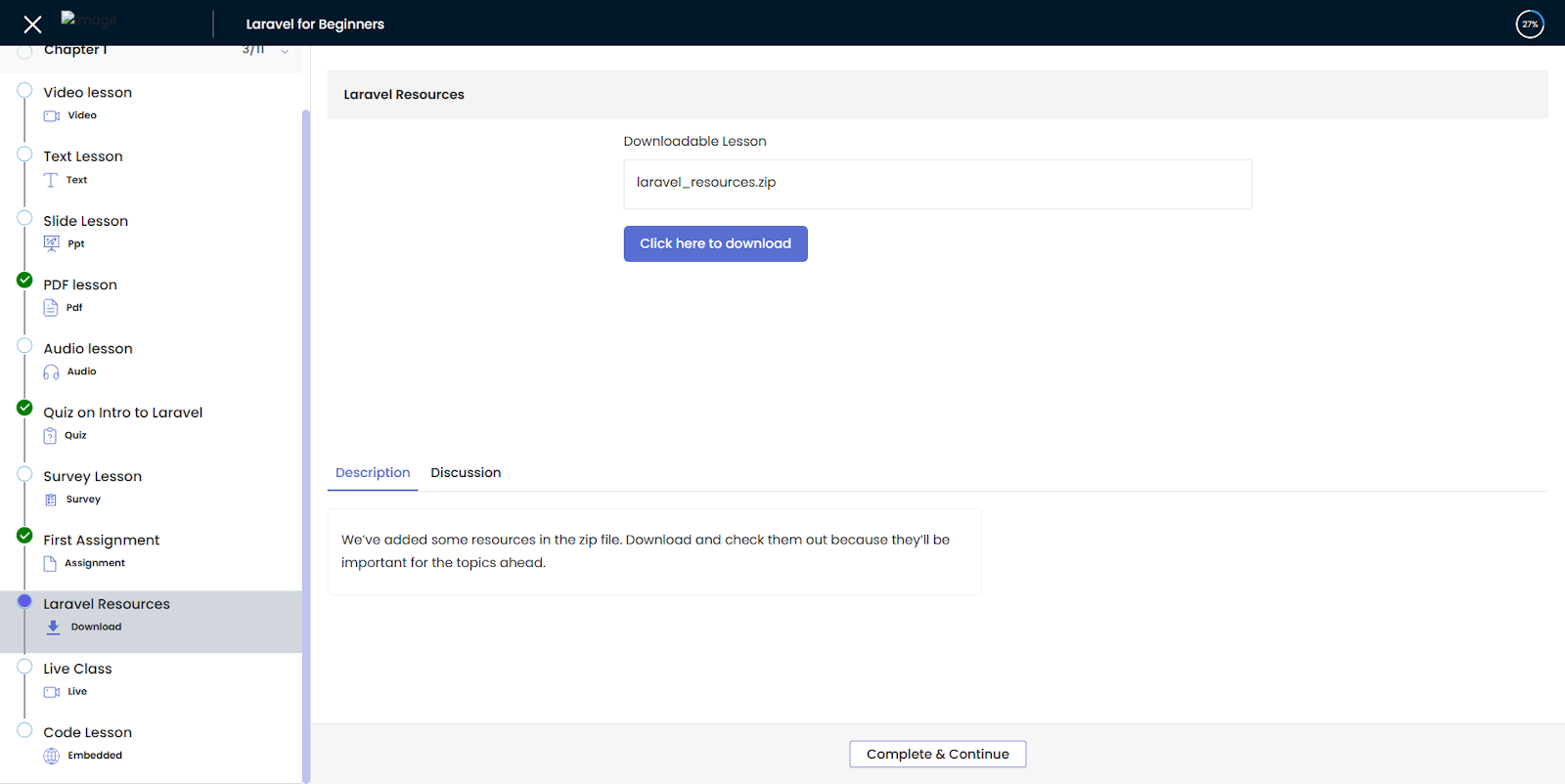Image resolution: width=1565 pixels, height=784 pixels.
Task: Click green checkmark beside First Assignment
Action: [24, 536]
